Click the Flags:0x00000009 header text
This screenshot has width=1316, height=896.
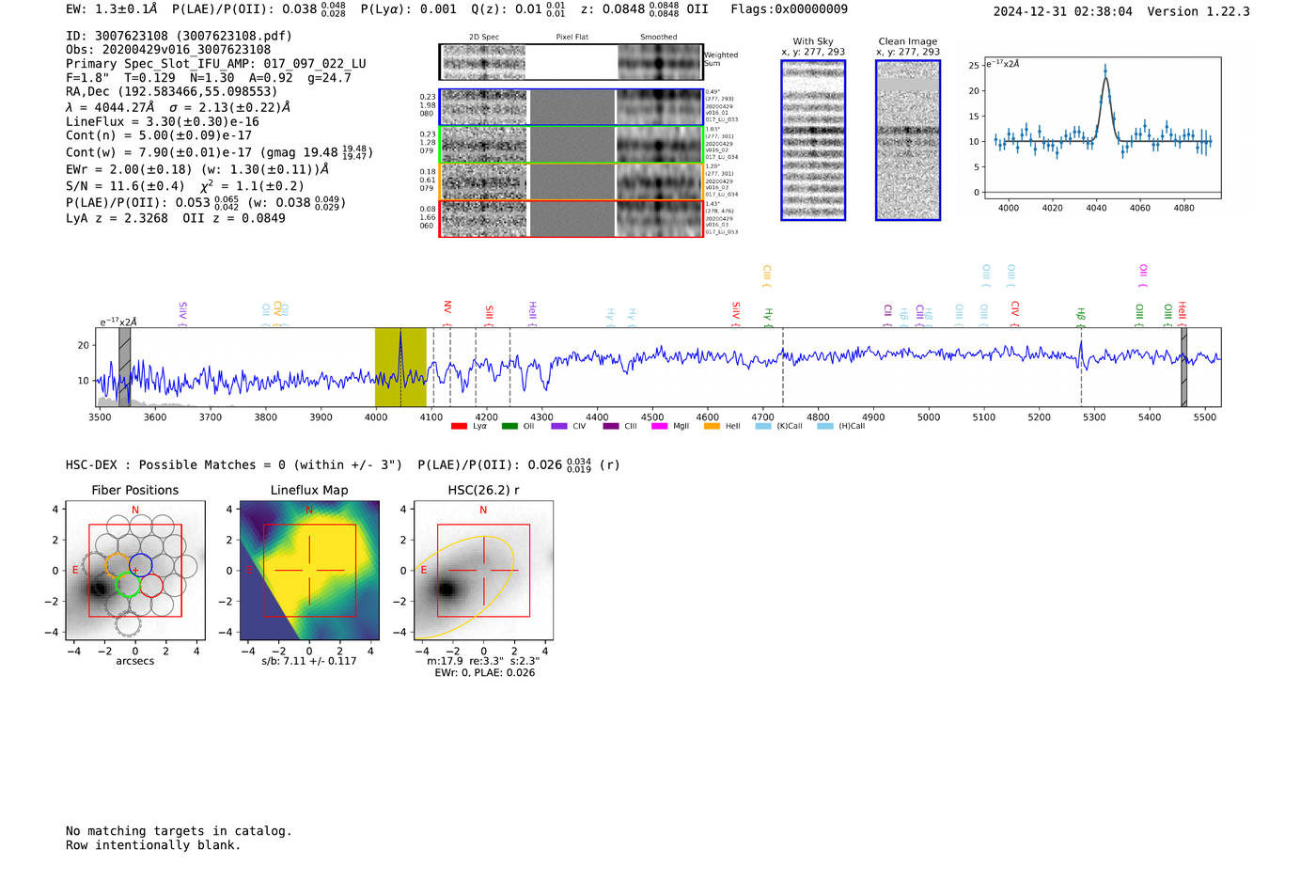(x=789, y=9)
